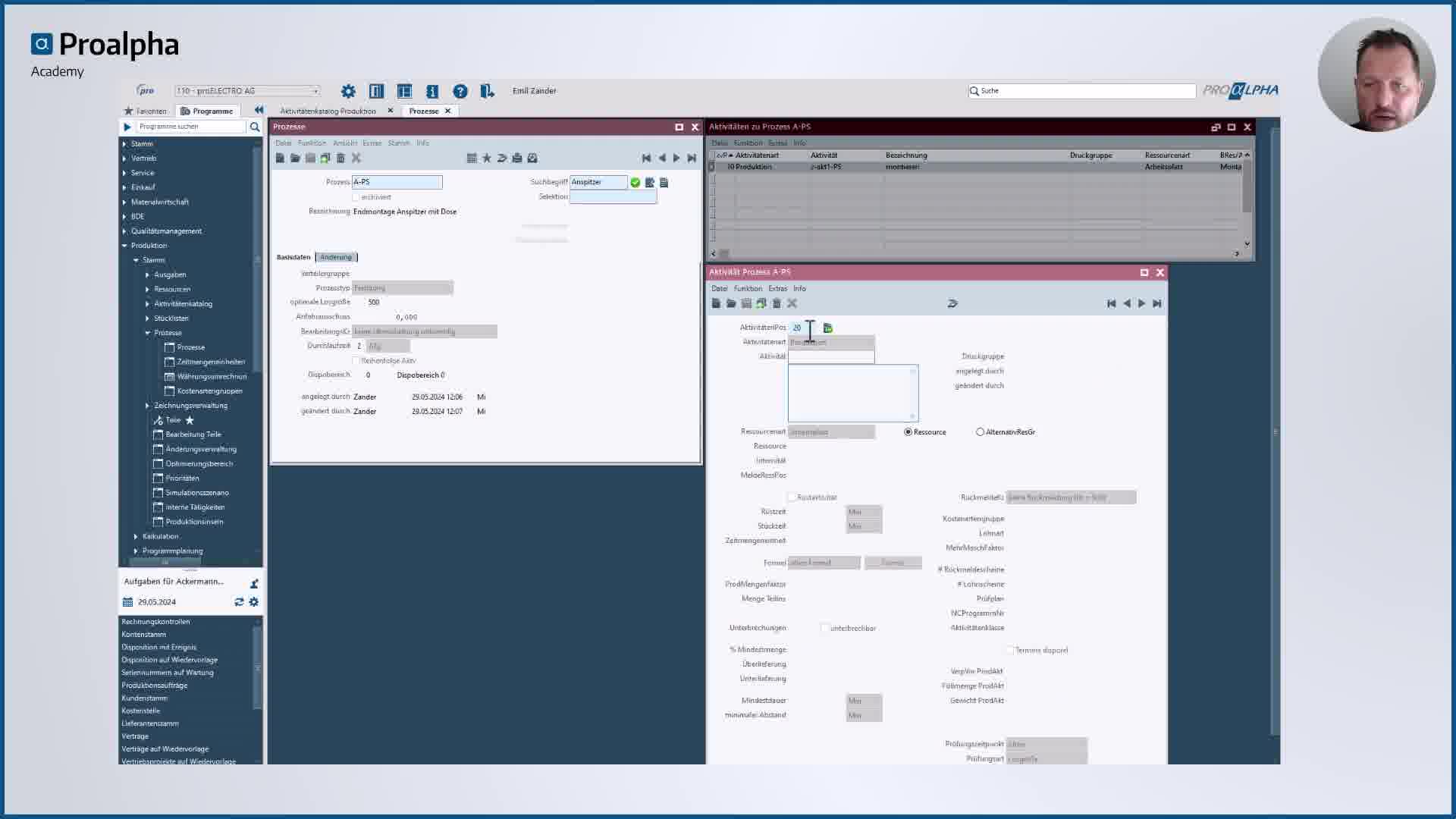Click the calendar icon beside 29.05.2024

(127, 602)
